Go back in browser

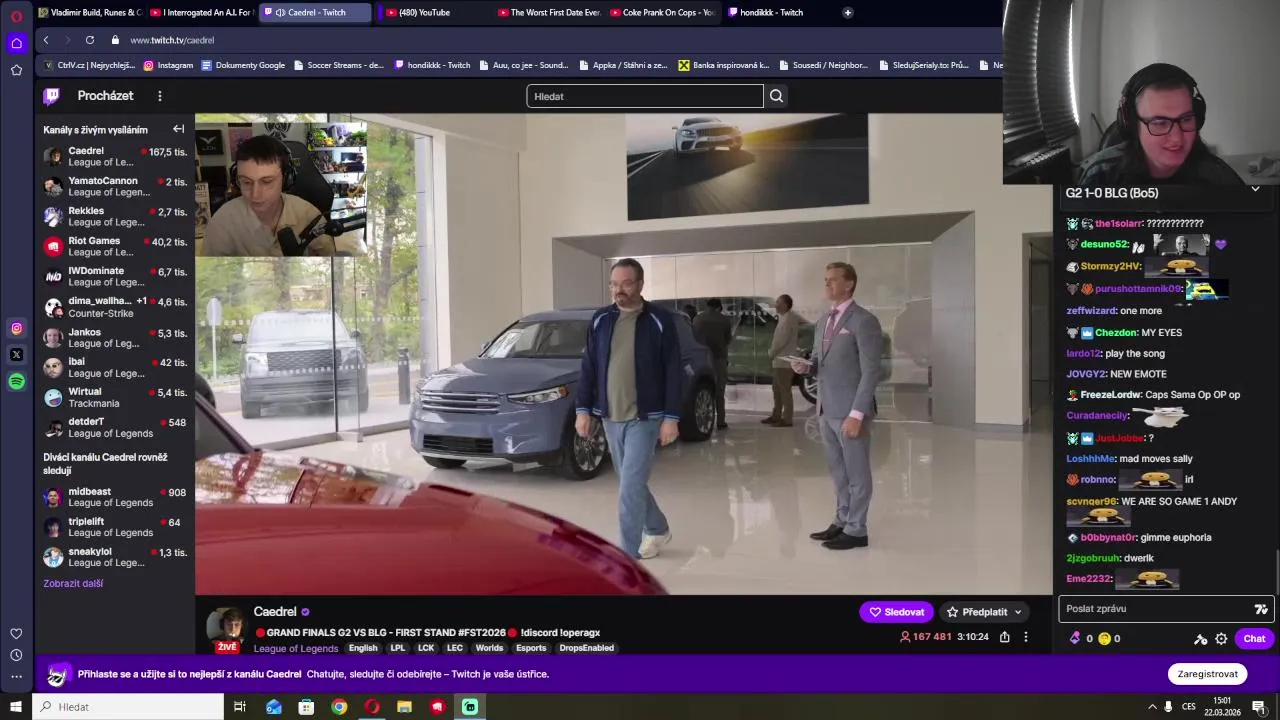[46, 40]
